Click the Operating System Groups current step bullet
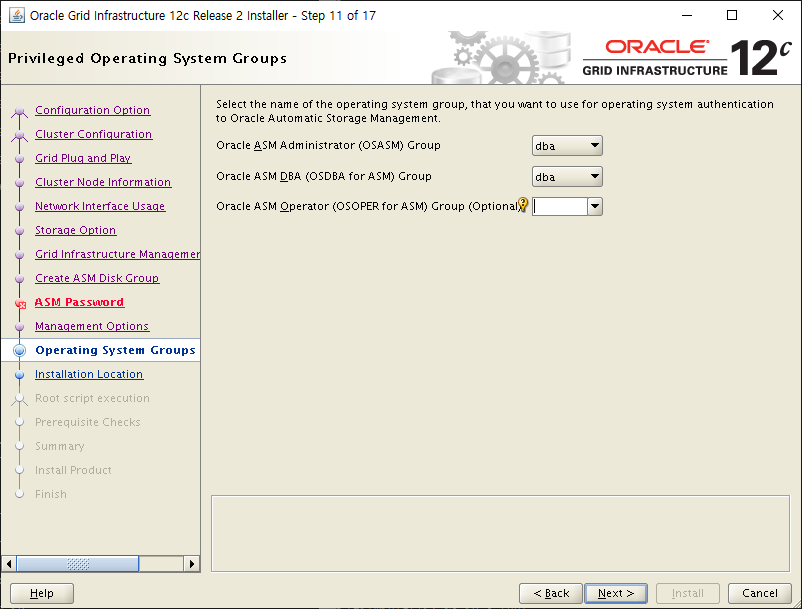 tap(19, 350)
